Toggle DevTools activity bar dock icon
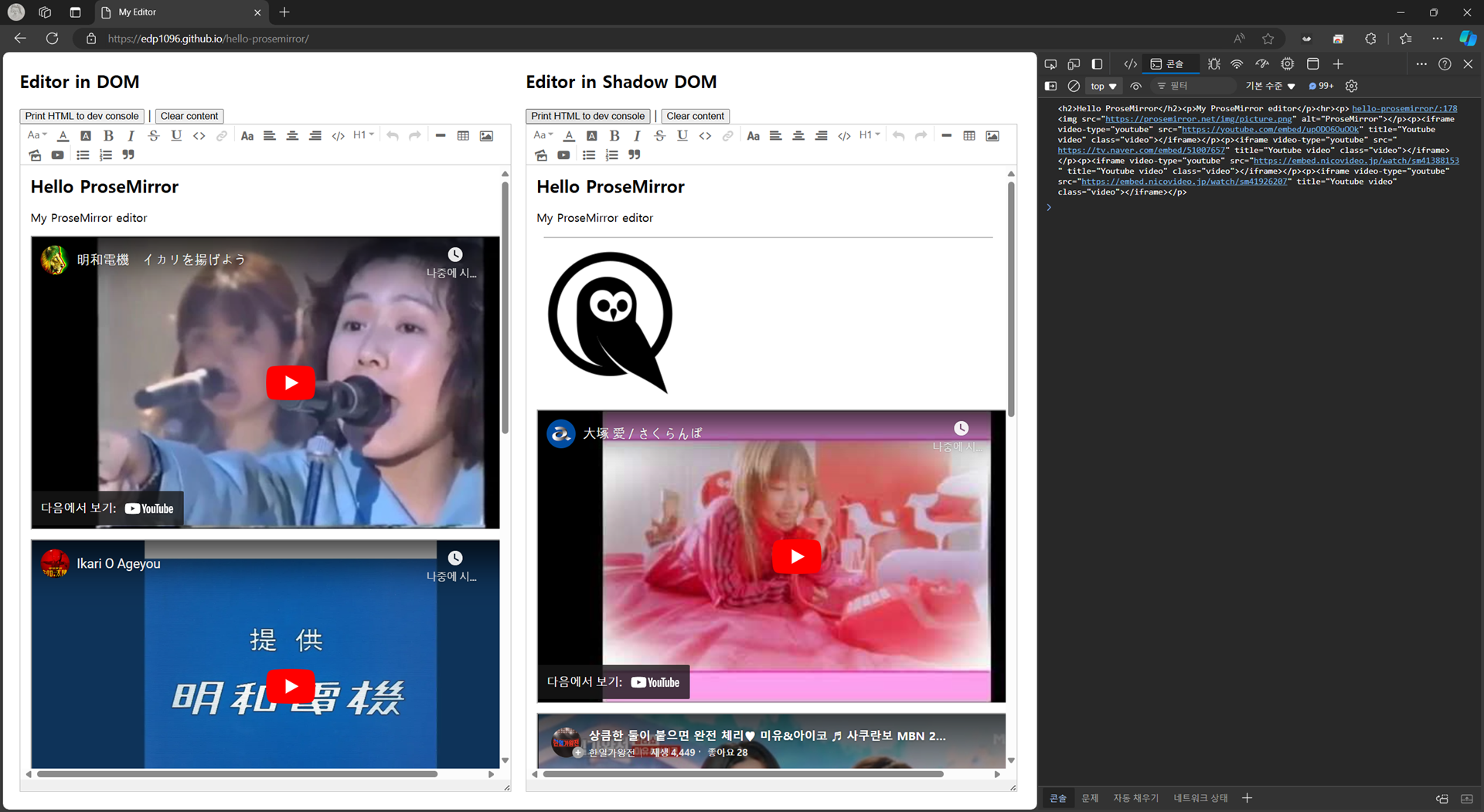The height and width of the screenshot is (812, 1484). (x=1097, y=64)
